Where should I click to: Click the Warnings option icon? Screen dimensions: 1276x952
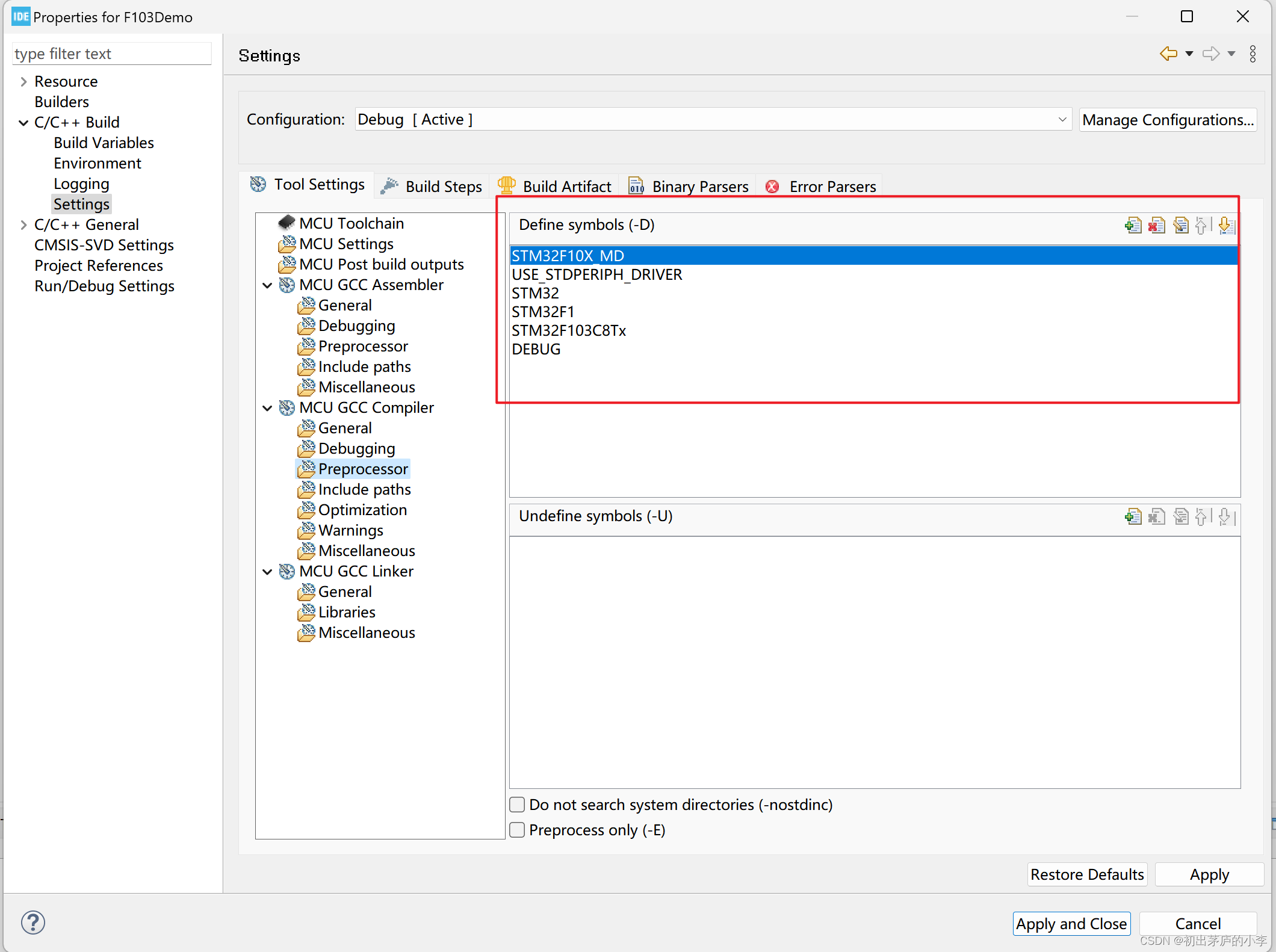pos(306,530)
